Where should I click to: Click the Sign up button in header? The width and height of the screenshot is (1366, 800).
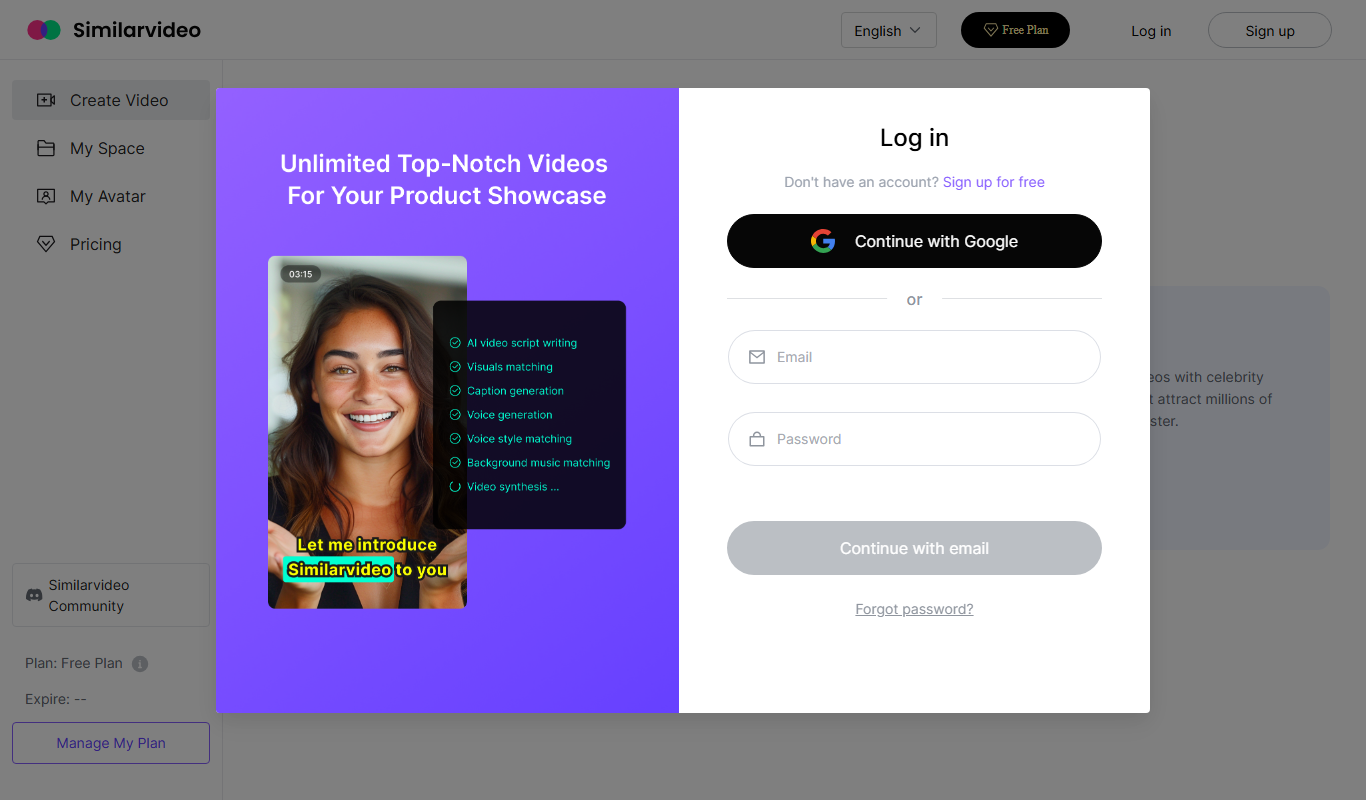(x=1270, y=30)
